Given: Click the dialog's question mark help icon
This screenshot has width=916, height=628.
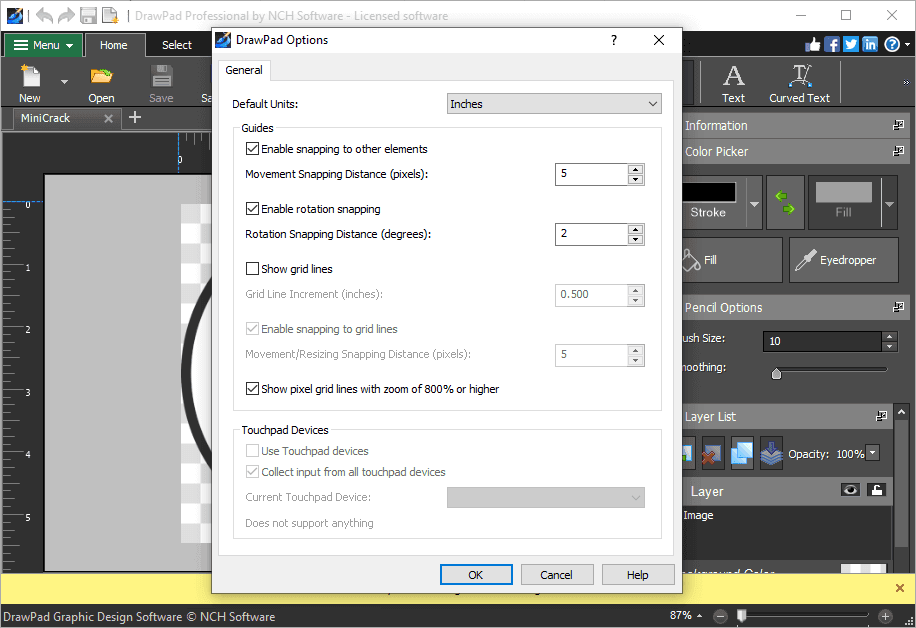Looking at the screenshot, I should pyautogui.click(x=613, y=40).
